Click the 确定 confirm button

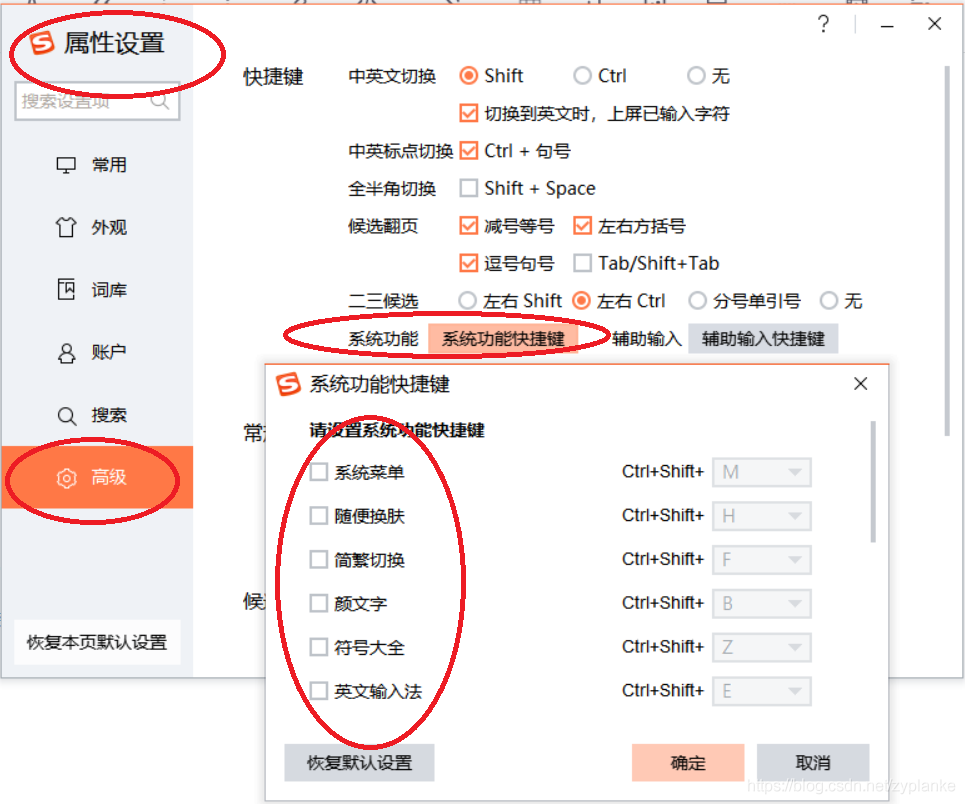[687, 762]
